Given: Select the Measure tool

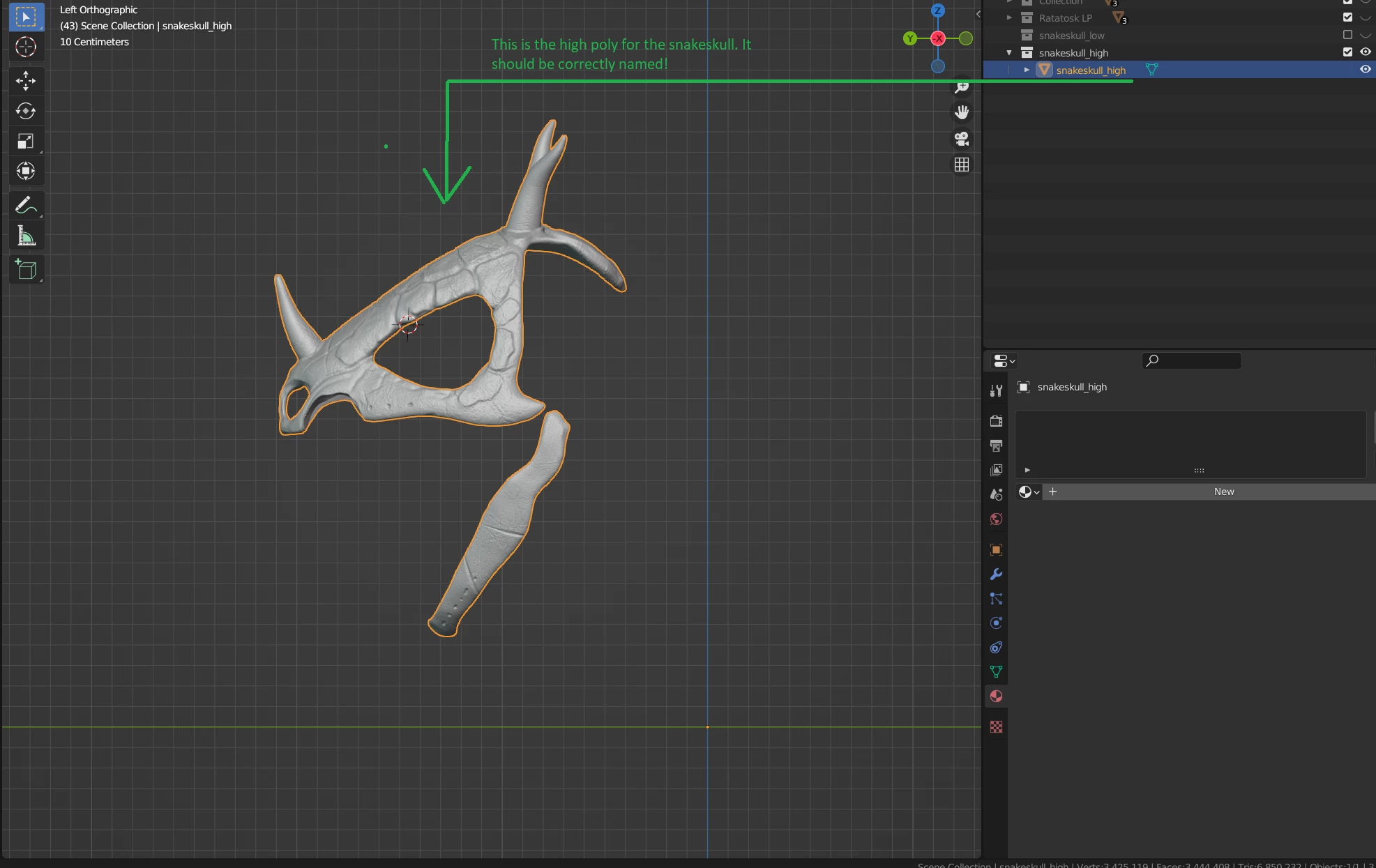Looking at the screenshot, I should pos(26,236).
